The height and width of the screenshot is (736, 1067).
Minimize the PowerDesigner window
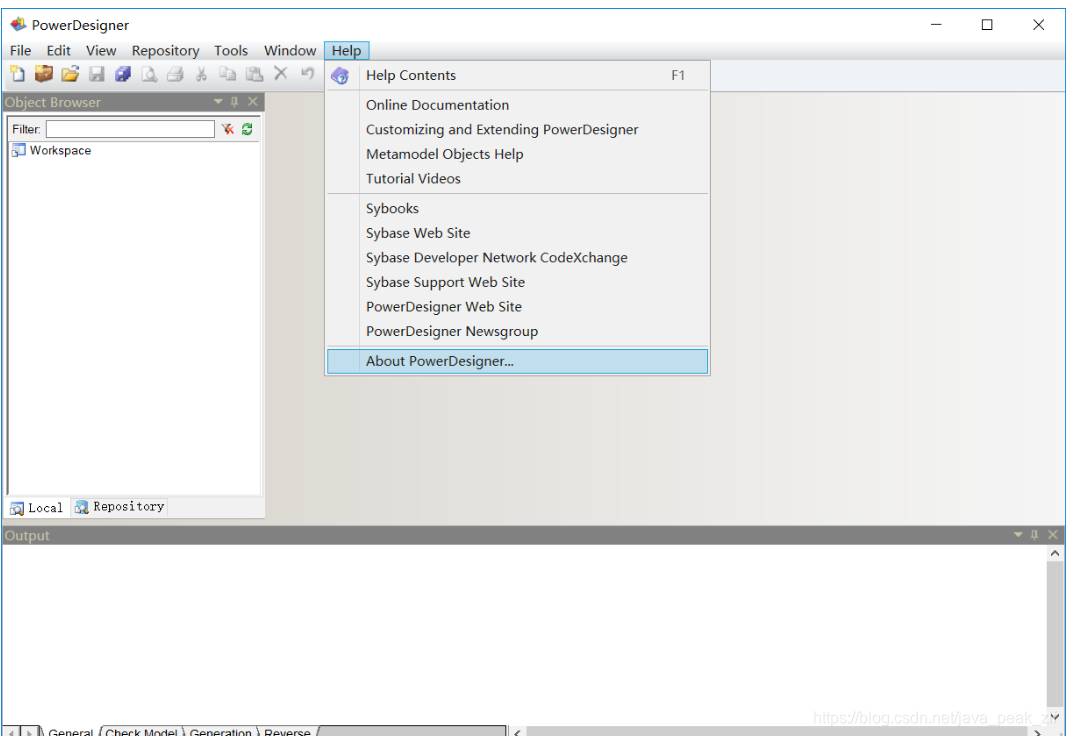click(936, 24)
